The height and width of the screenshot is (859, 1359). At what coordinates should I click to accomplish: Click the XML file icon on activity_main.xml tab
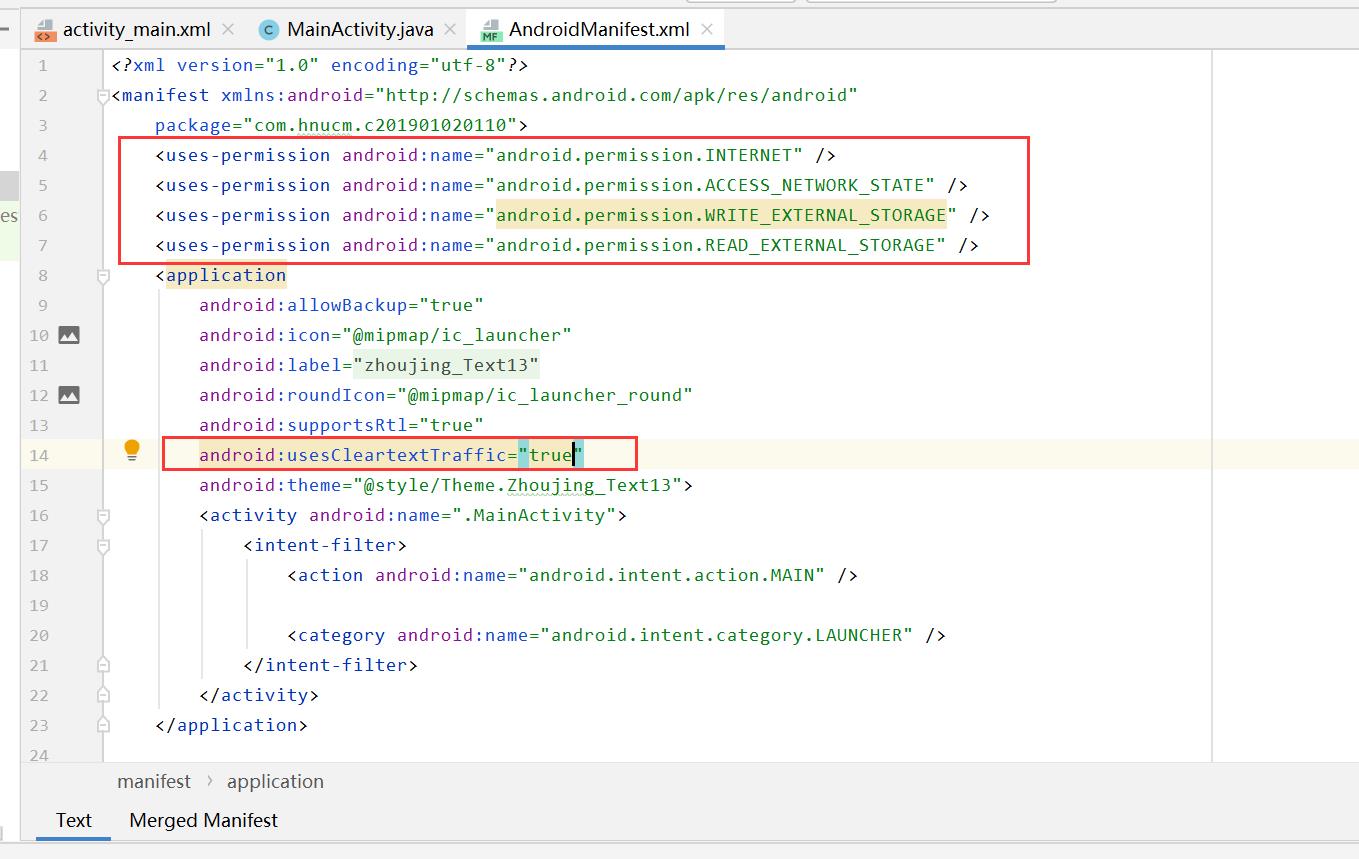coord(45,30)
